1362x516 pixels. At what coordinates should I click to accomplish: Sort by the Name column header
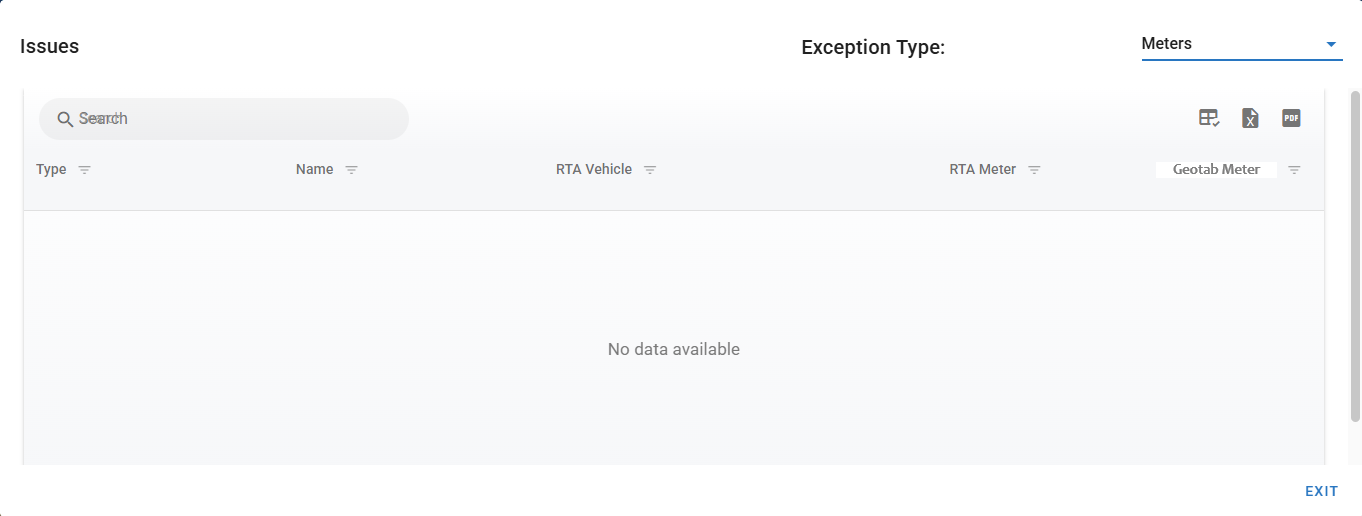314,169
